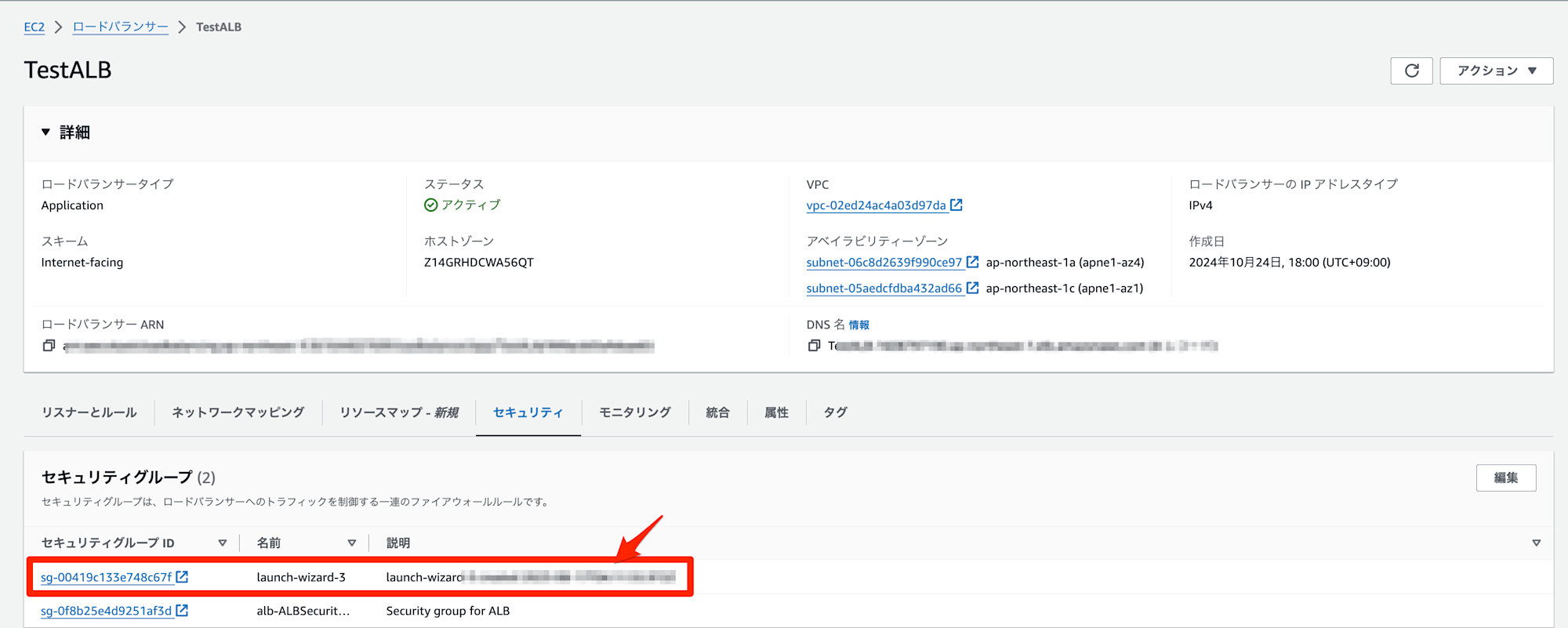Select the セキュリティ tab

(x=528, y=412)
